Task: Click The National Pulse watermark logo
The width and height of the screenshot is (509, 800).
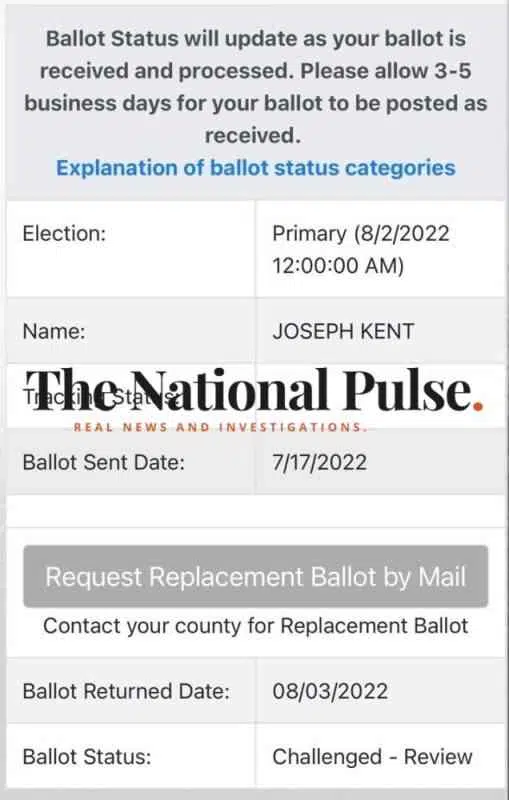Action: [x=254, y=390]
